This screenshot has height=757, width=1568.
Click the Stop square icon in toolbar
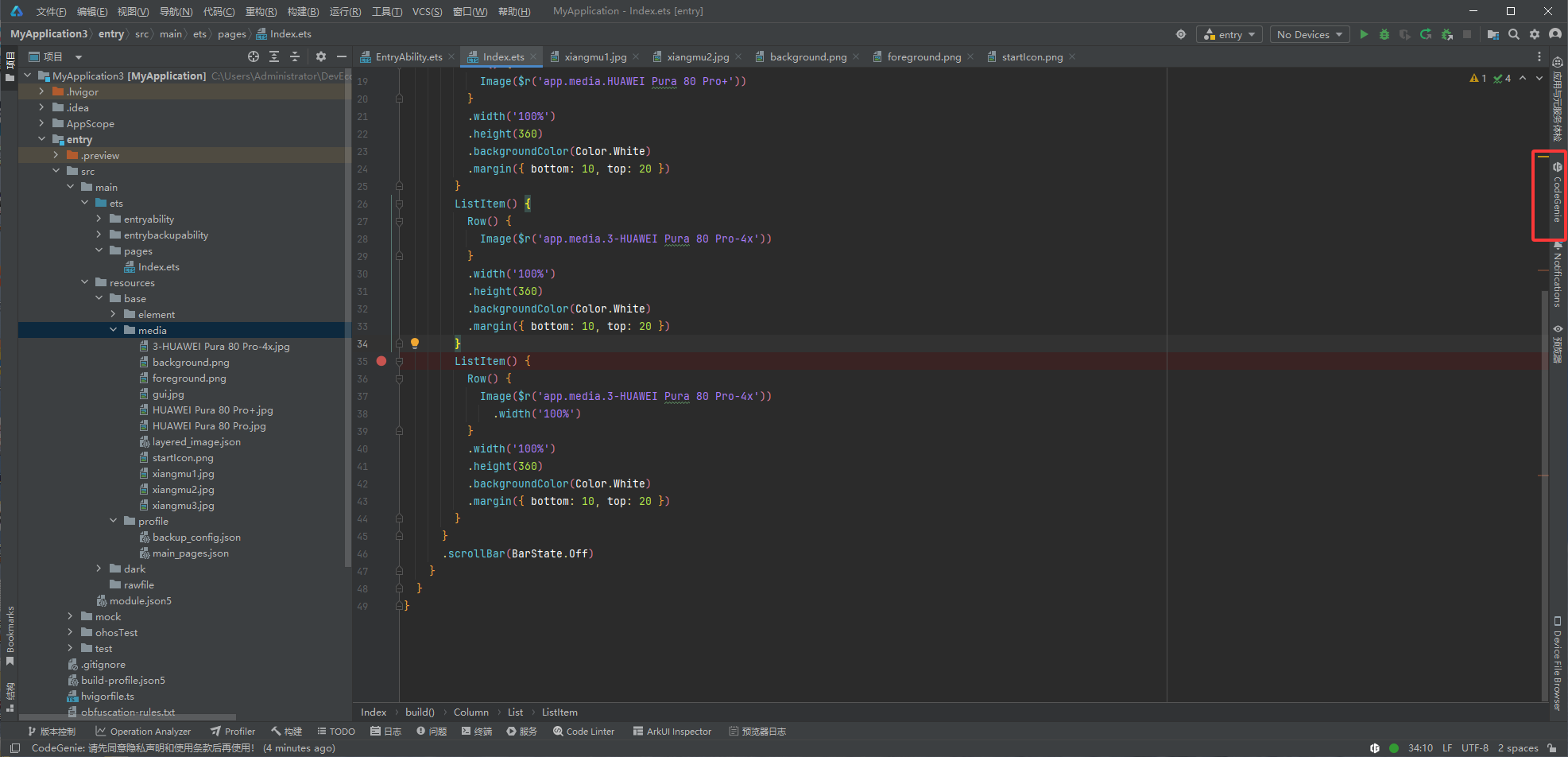pyautogui.click(x=1467, y=34)
